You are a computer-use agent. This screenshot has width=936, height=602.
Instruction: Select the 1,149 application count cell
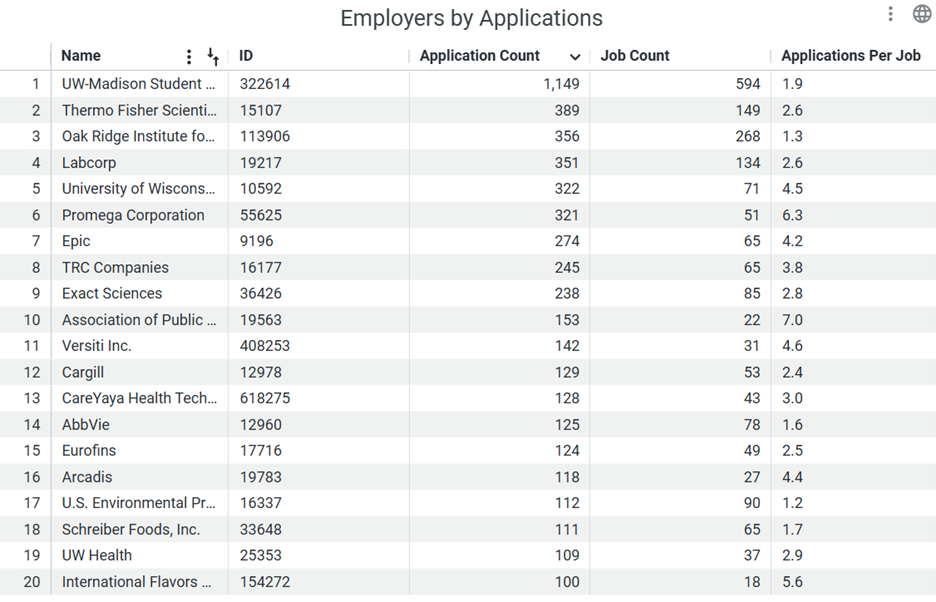tap(560, 84)
